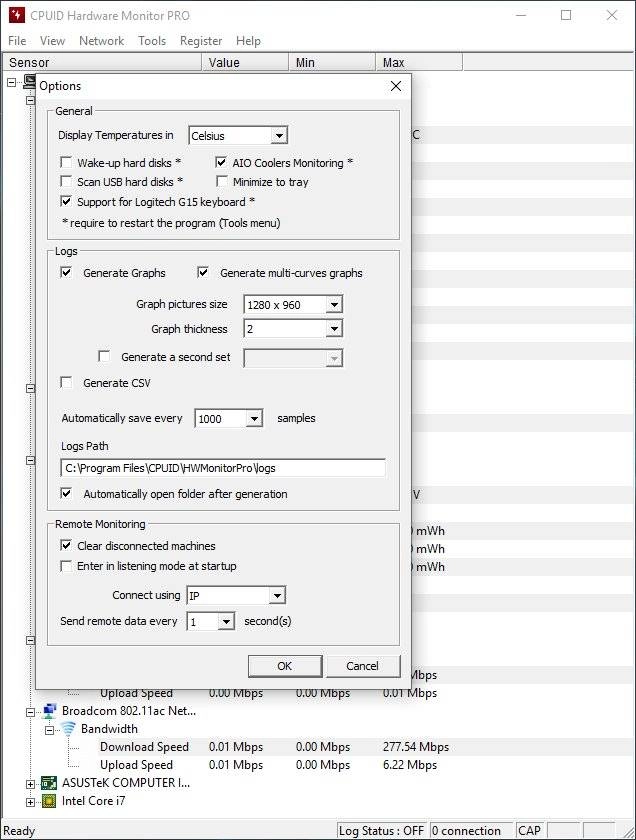Open the Connect using IP dropdown
The image size is (636, 840).
[277, 595]
